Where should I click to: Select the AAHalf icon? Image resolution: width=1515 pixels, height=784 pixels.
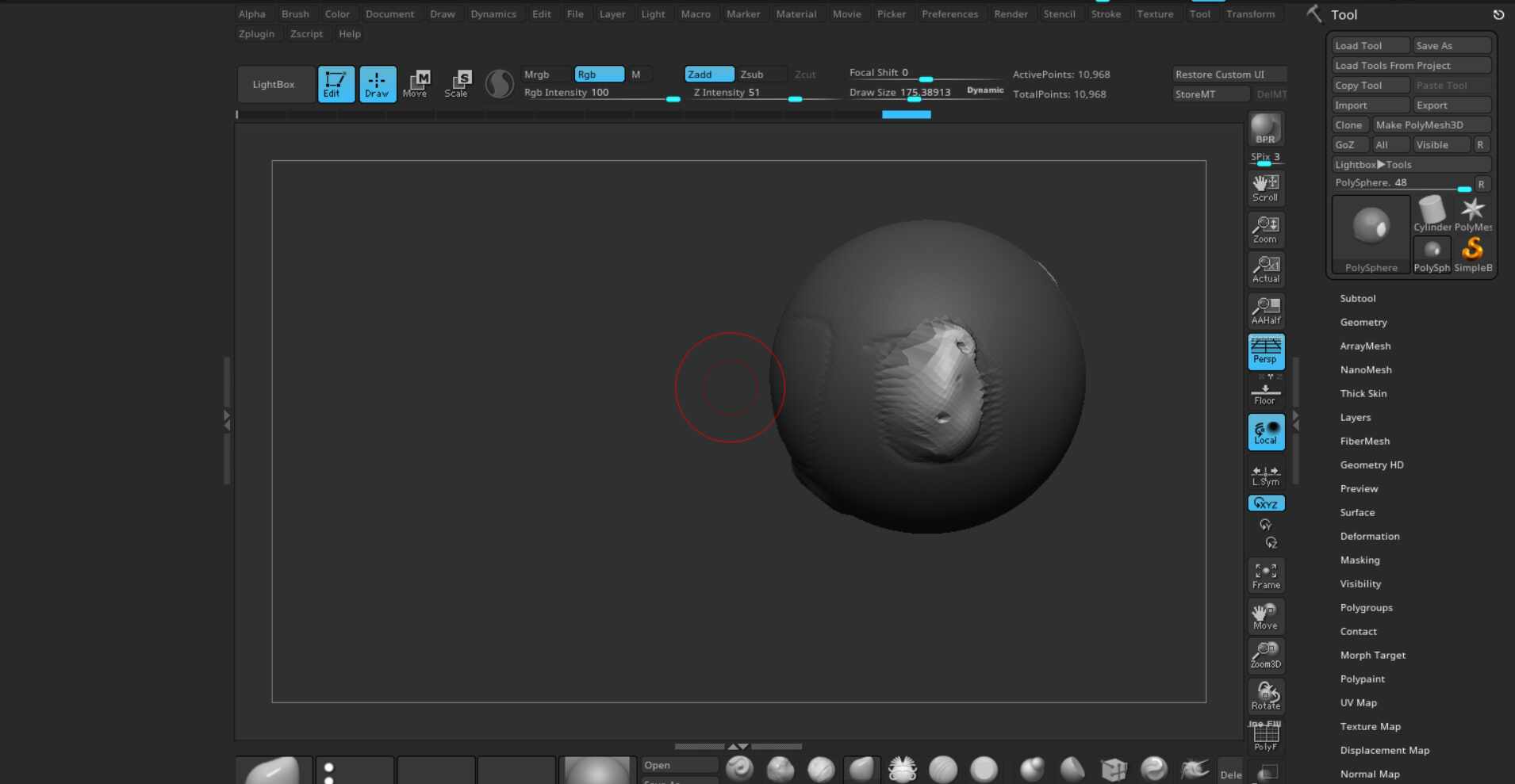(1265, 311)
